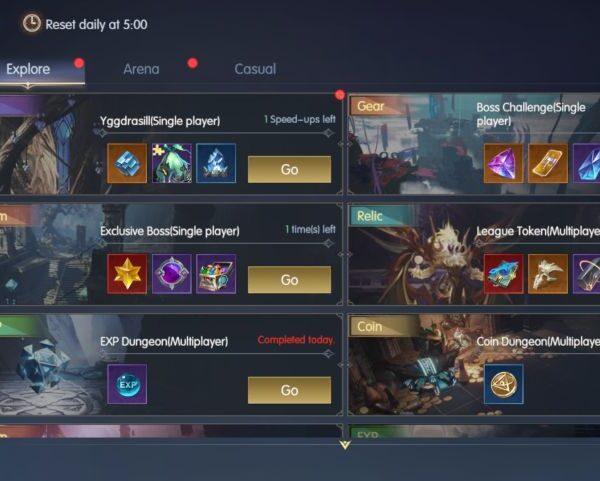
Task: Click the clock icon beside Reset daily
Action: (31, 23)
